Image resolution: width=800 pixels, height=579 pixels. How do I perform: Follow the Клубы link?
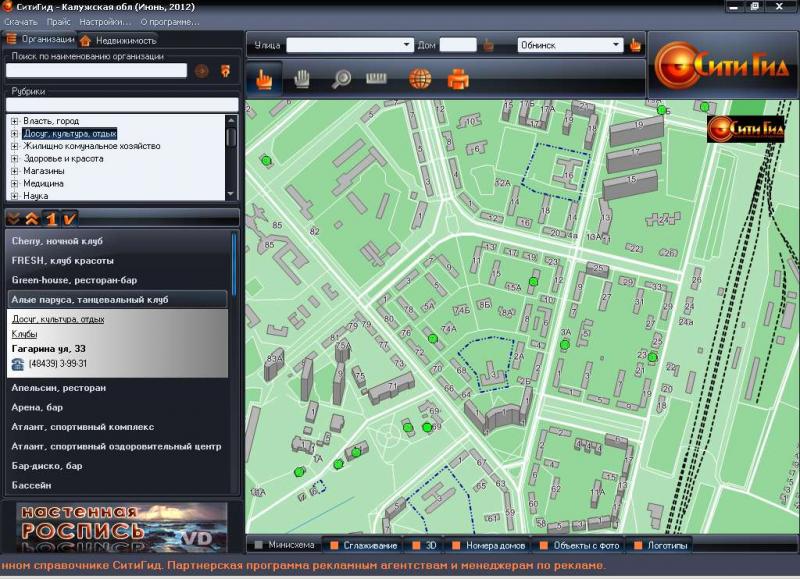coord(24,334)
